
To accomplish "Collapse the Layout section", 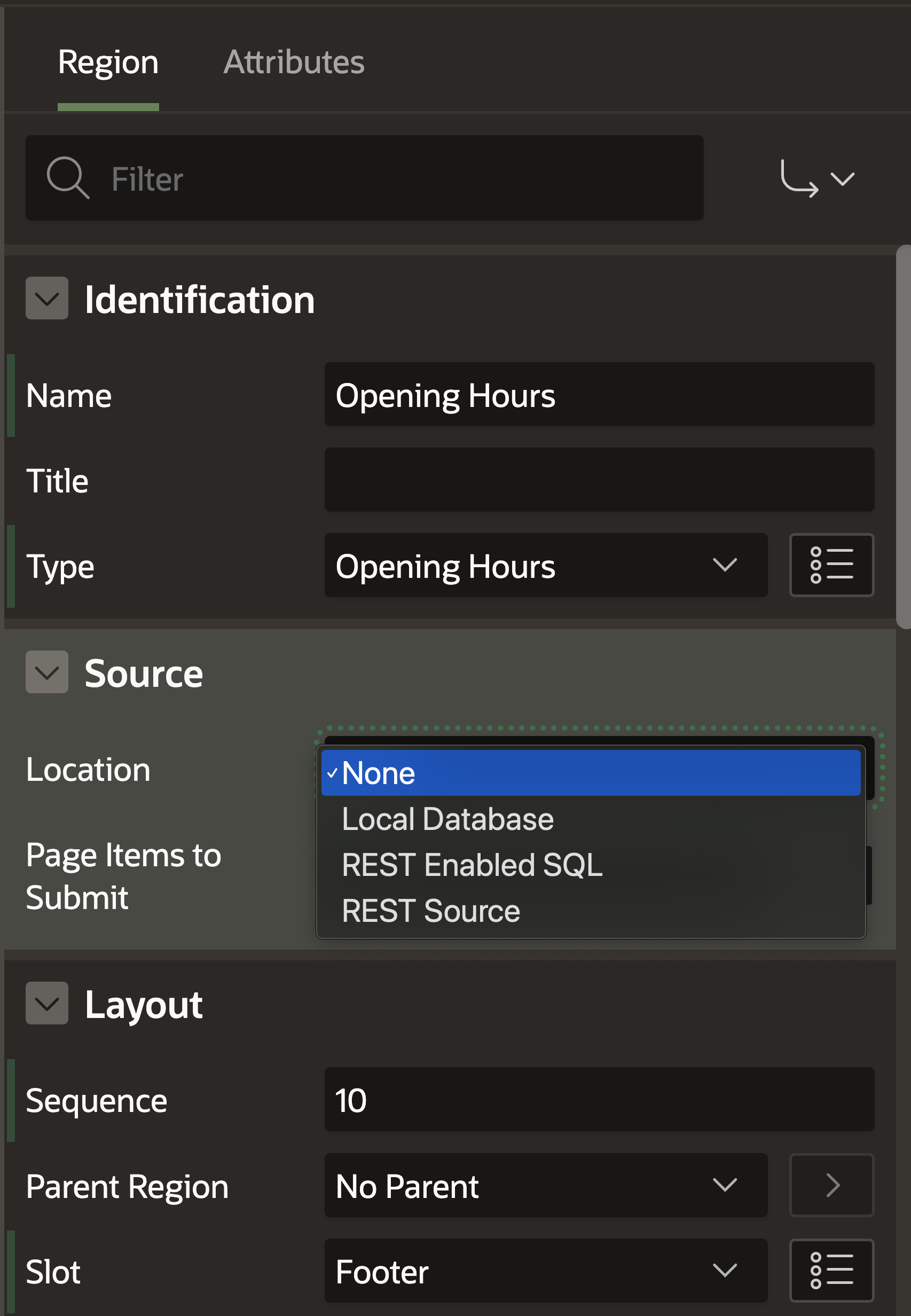I will (x=47, y=1003).
